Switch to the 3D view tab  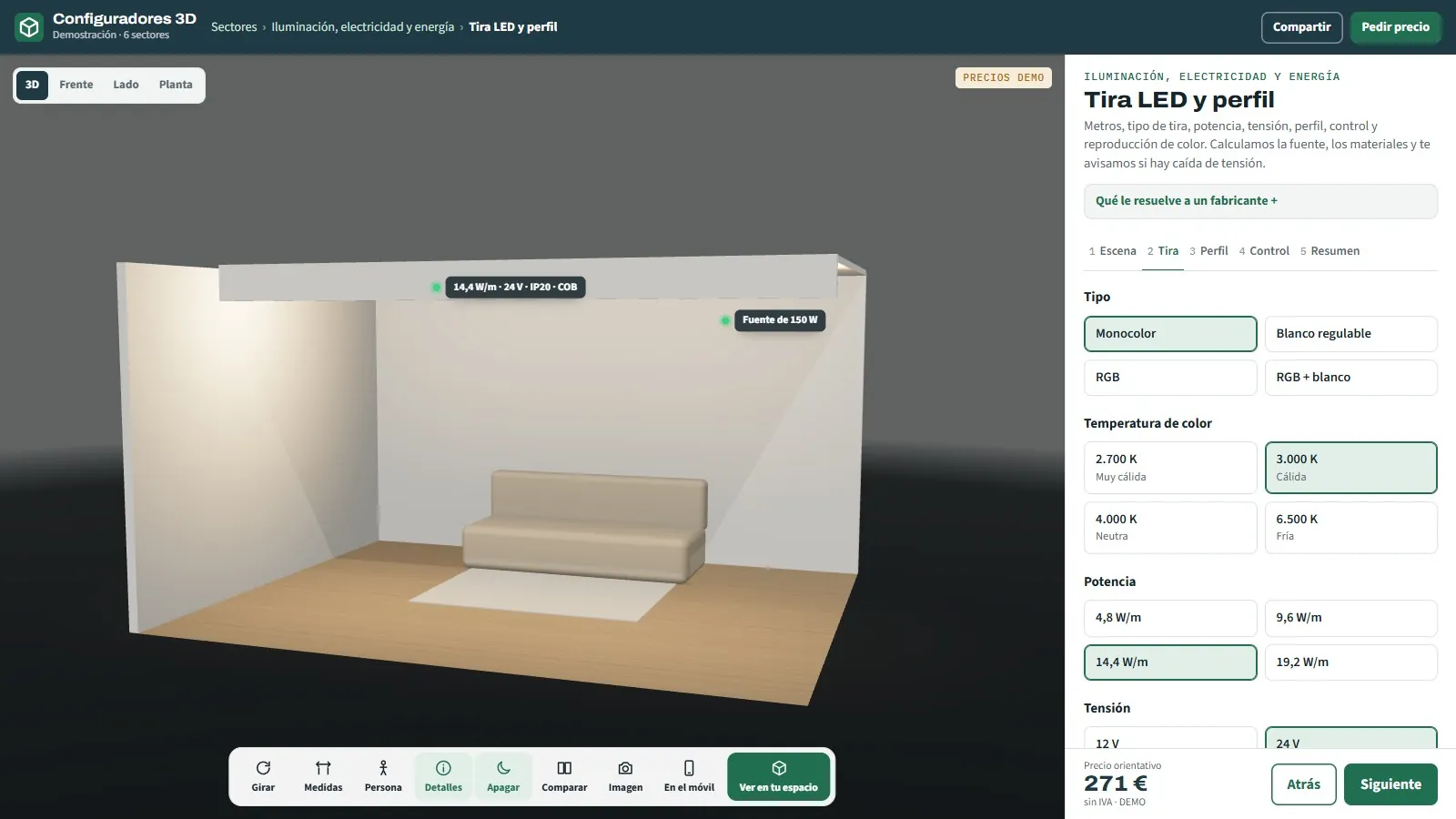[32, 86]
